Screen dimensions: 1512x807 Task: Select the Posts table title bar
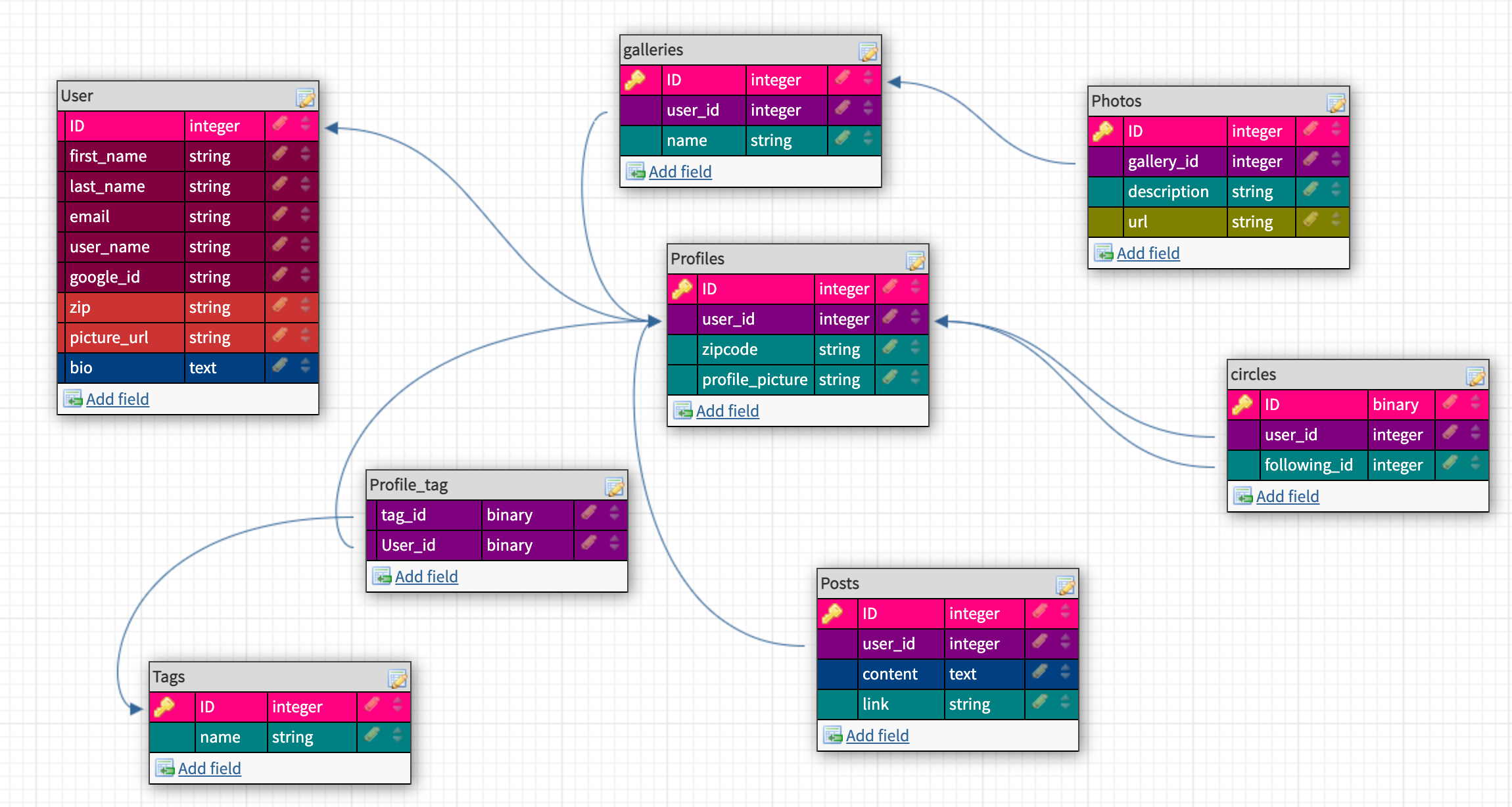pyautogui.click(x=933, y=584)
